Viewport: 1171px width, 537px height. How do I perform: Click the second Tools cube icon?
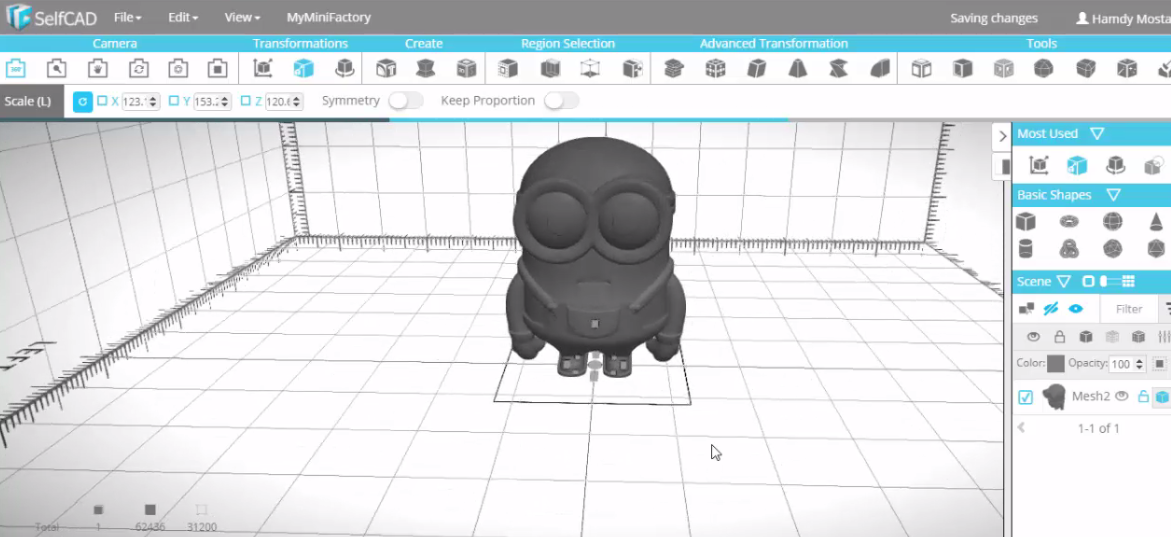pos(963,69)
